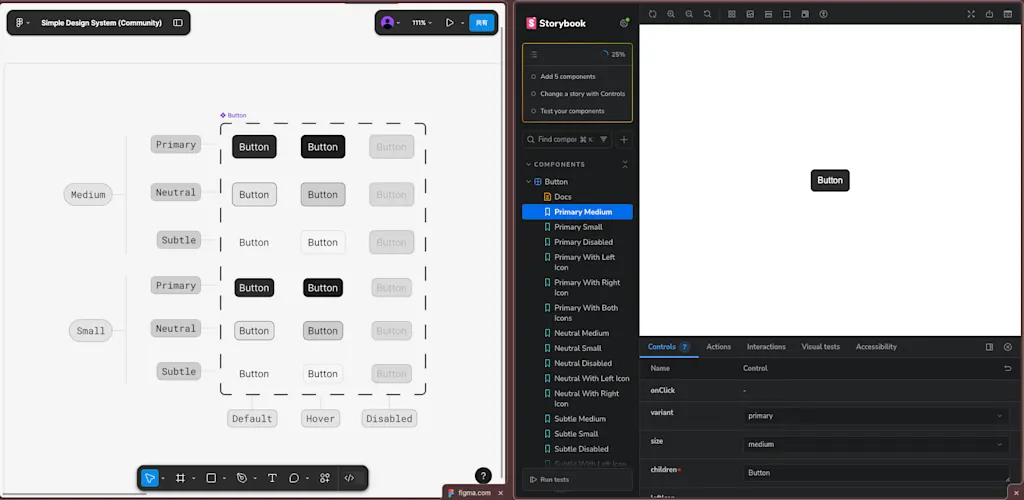
Task: Click the rendered Button in Storybook preview
Action: tap(830, 180)
